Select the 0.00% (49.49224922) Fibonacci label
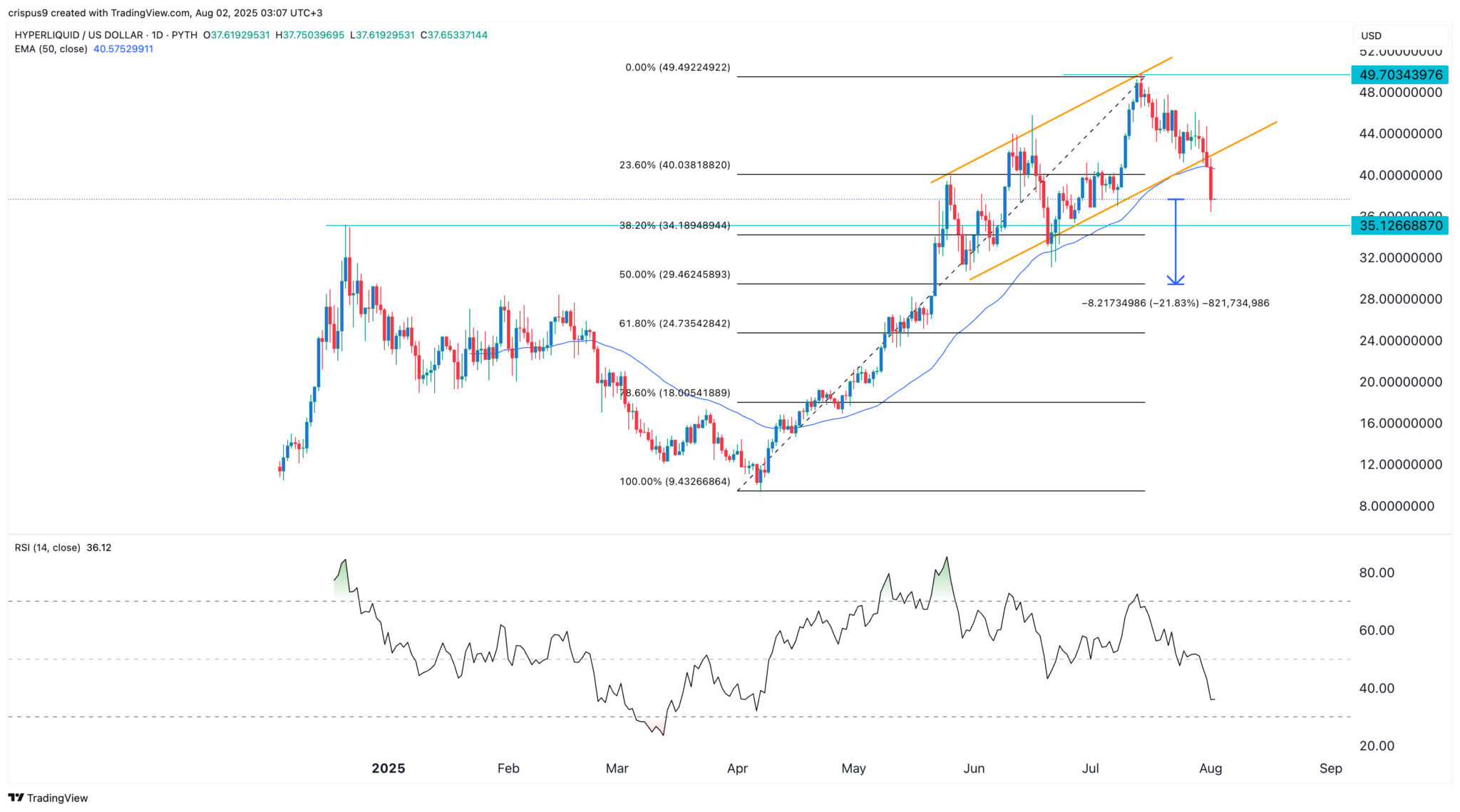Viewport: 1460px width, 812px height. coord(678,68)
